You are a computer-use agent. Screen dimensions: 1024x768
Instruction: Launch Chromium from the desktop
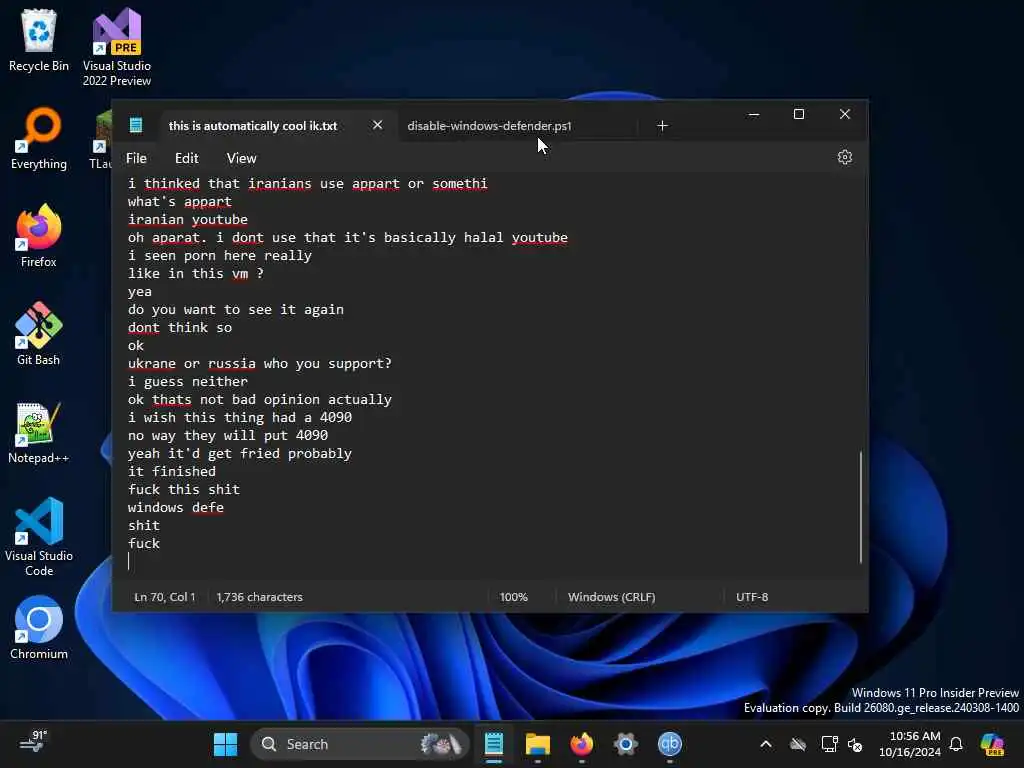tap(39, 628)
